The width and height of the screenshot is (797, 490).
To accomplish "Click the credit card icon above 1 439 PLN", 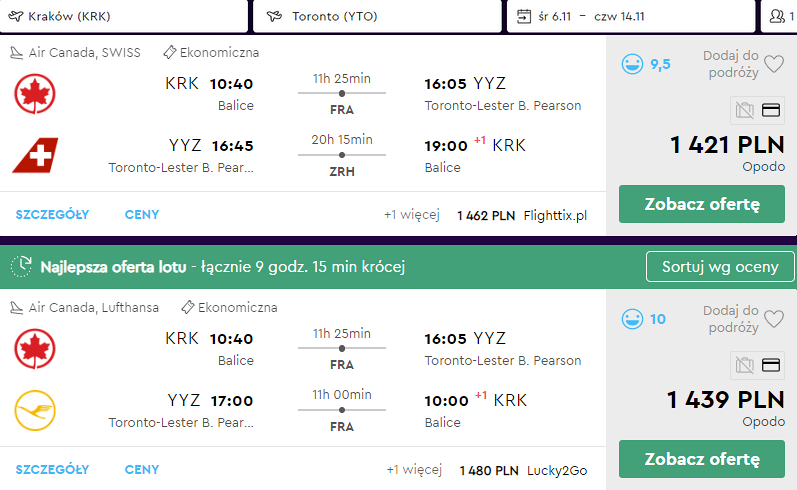I will (x=771, y=366).
